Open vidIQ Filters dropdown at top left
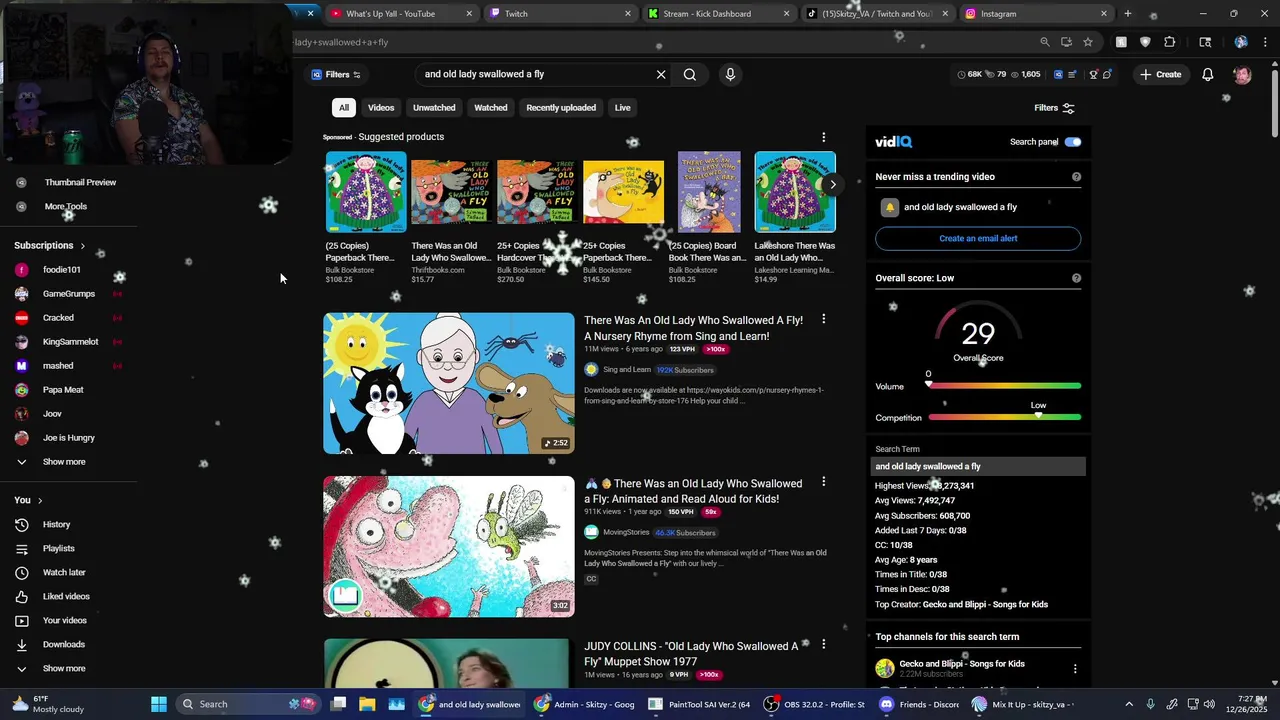Image resolution: width=1280 pixels, height=720 pixels. coord(336,74)
